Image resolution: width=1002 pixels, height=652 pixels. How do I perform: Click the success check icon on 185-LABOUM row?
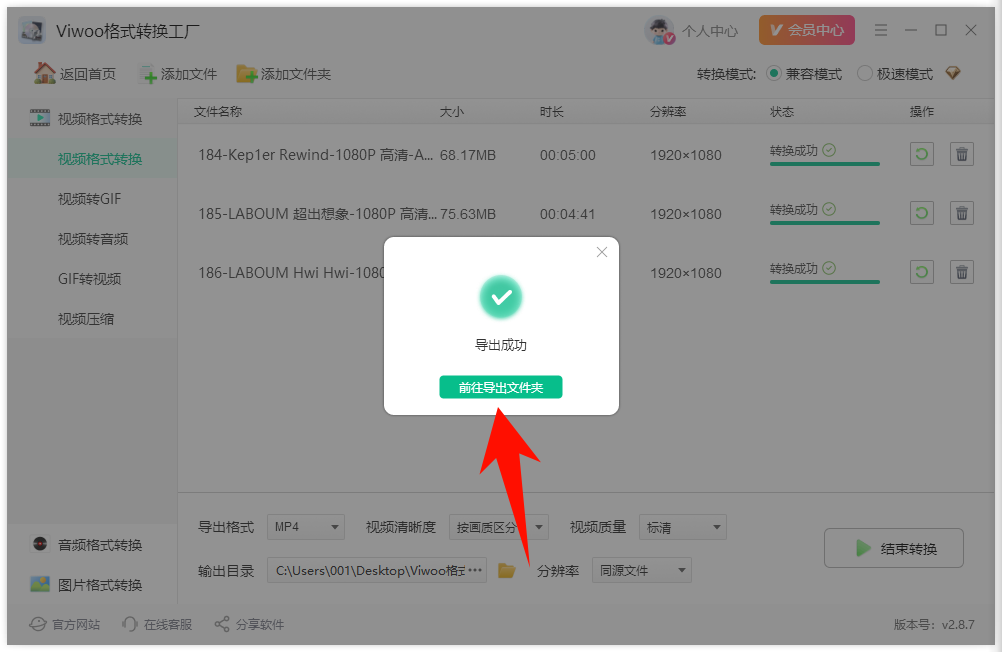tap(829, 209)
